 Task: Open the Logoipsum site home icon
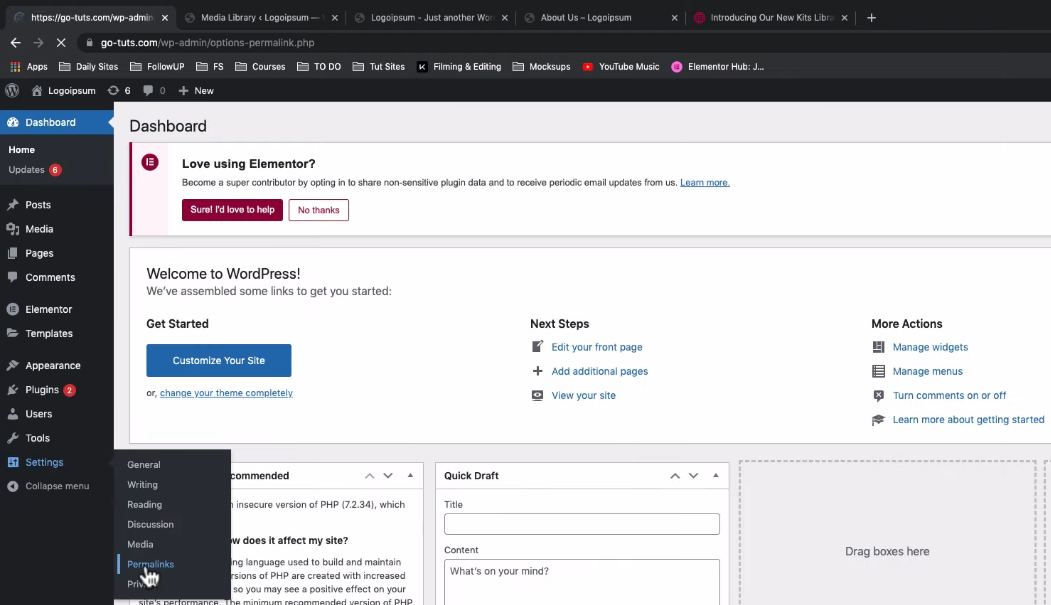(x=37, y=90)
